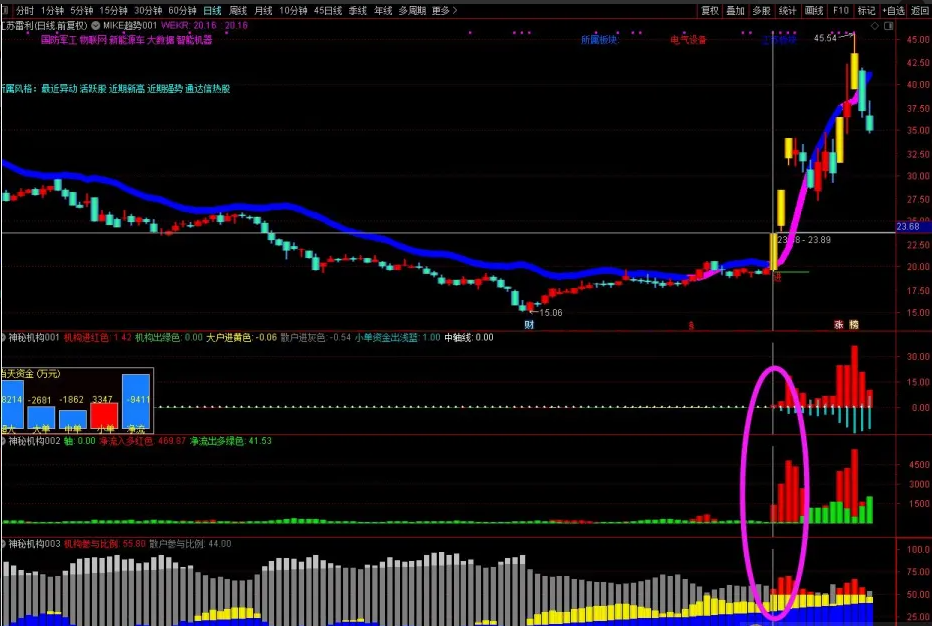Toggle 复权 price adjustment
The width and height of the screenshot is (932, 626).
[x=709, y=10]
